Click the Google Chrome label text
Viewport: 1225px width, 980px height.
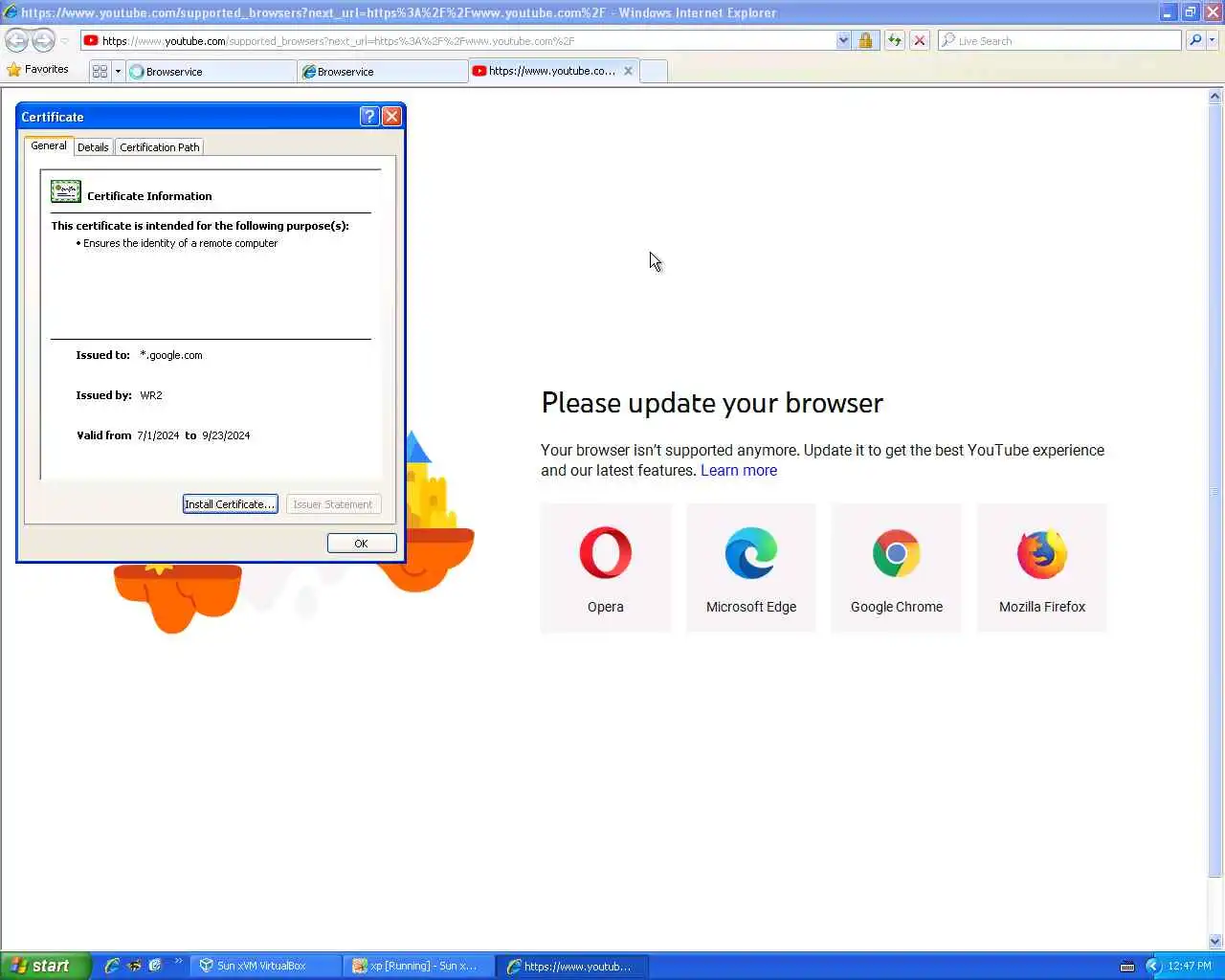[897, 607]
